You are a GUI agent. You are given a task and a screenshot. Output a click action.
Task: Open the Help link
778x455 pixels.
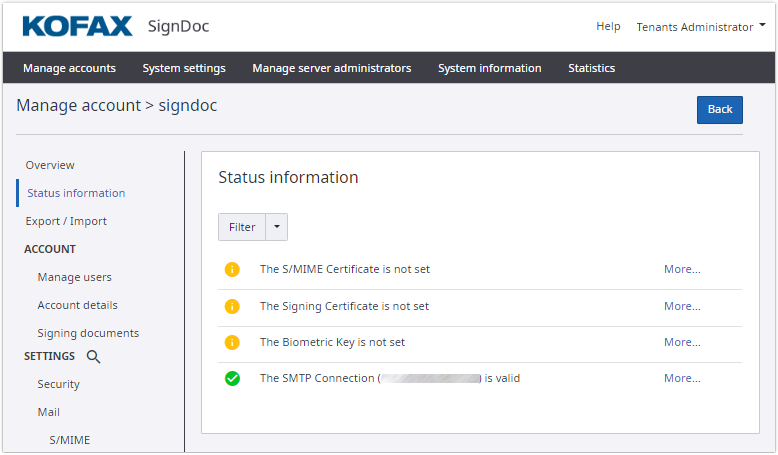pos(608,27)
